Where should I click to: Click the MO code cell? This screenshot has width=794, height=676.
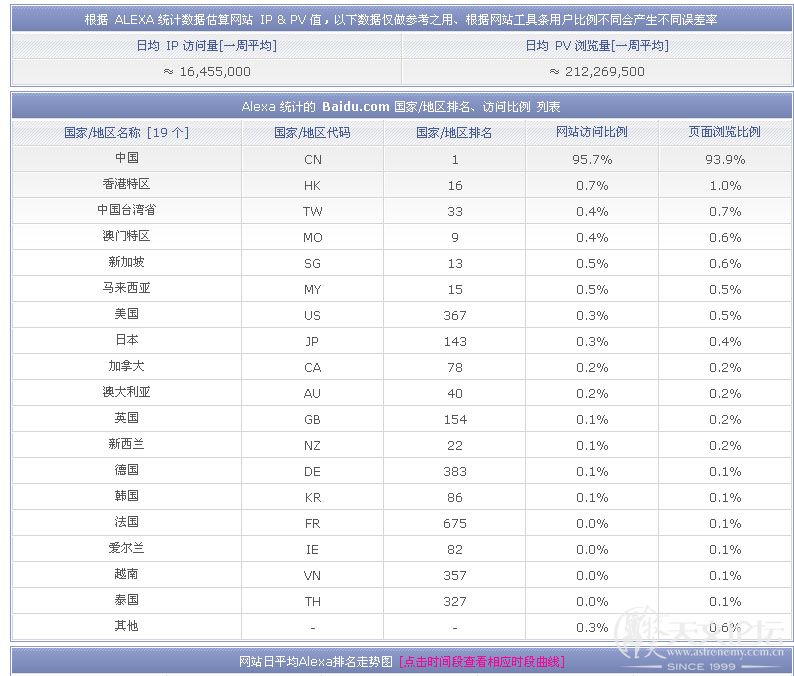point(312,237)
